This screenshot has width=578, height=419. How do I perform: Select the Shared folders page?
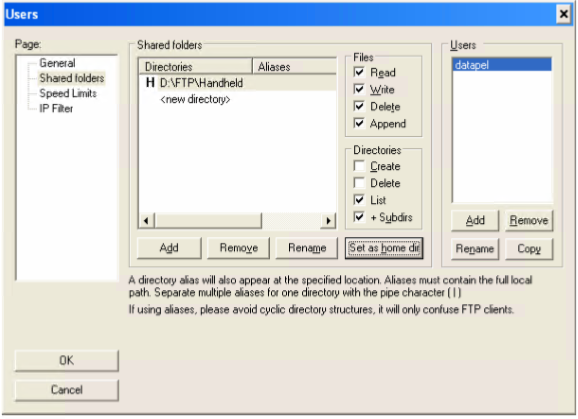[x=72, y=78]
